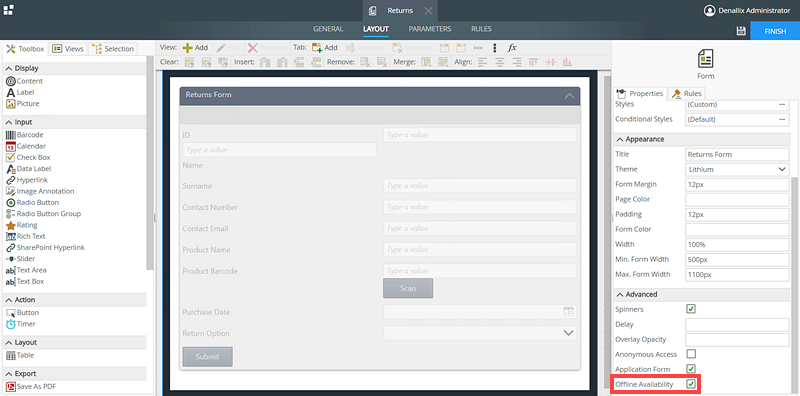The width and height of the screenshot is (800, 396).
Task: Click the first Clear toolbar icon
Action: [x=189, y=62]
